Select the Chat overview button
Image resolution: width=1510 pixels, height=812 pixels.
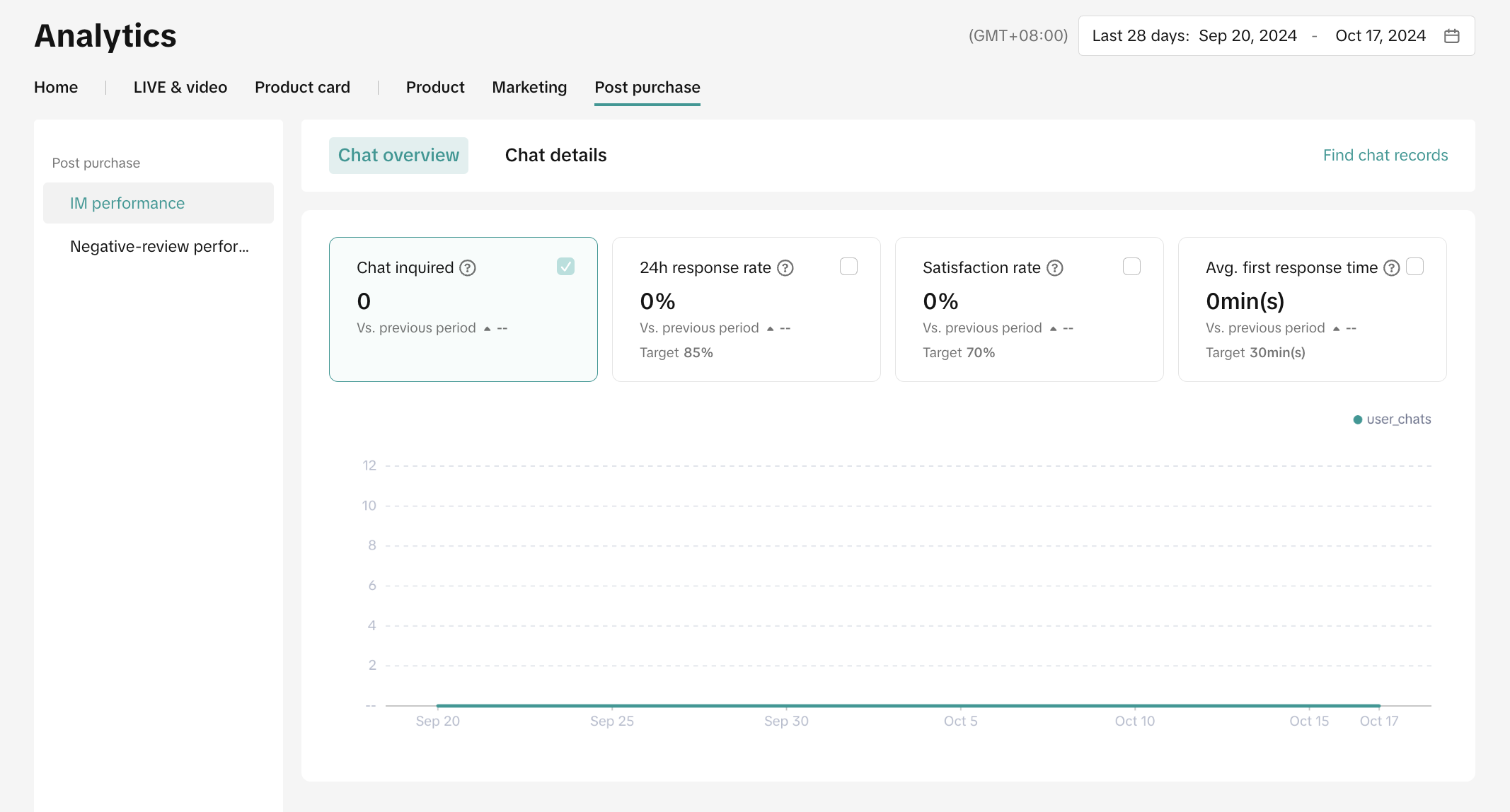click(398, 156)
